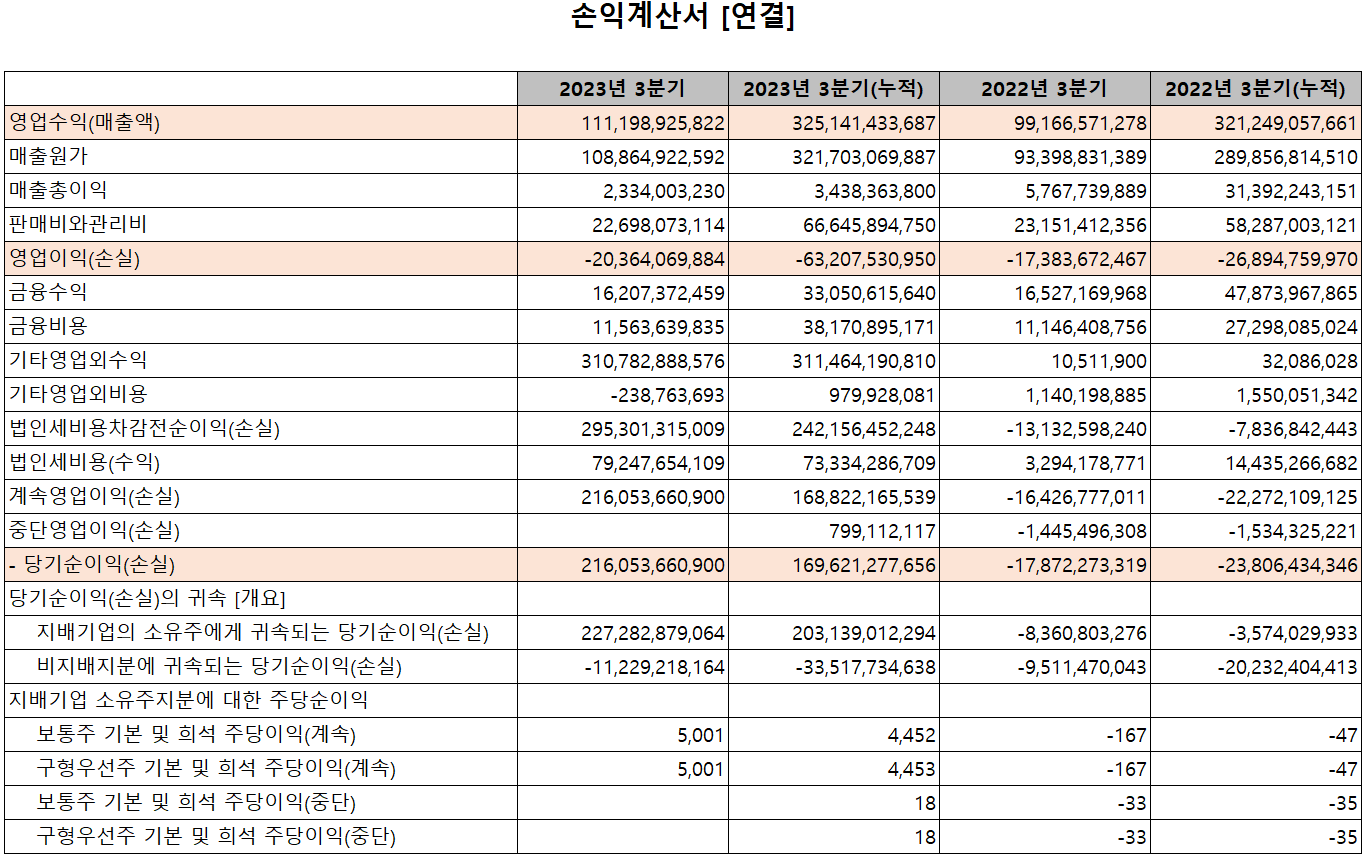
Task: Click the 당기순이익(손실)의 귀속 [개요] label
Action: point(147,599)
